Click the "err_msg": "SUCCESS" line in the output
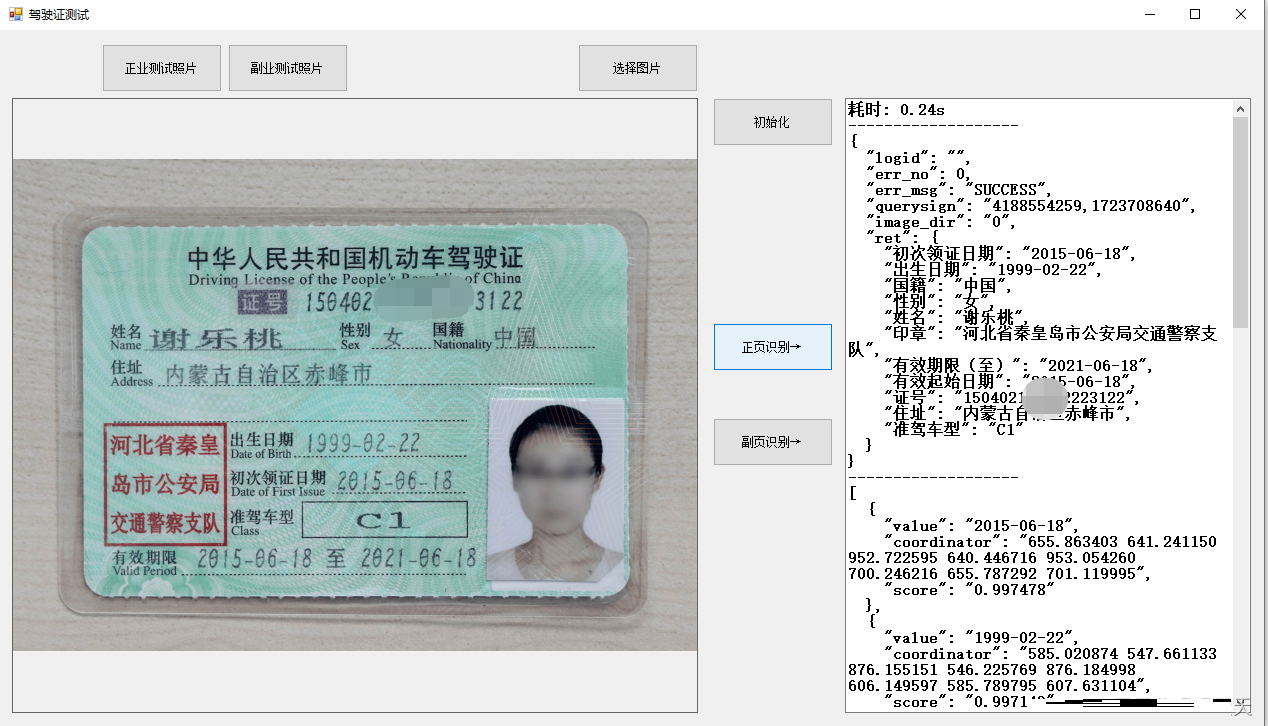Screen dimensions: 1268x726 pyautogui.click(x=958, y=190)
